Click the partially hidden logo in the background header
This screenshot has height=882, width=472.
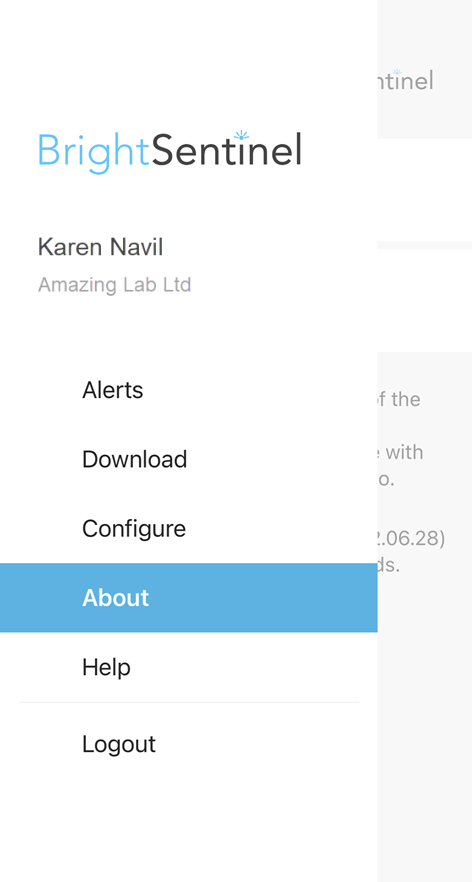(406, 80)
